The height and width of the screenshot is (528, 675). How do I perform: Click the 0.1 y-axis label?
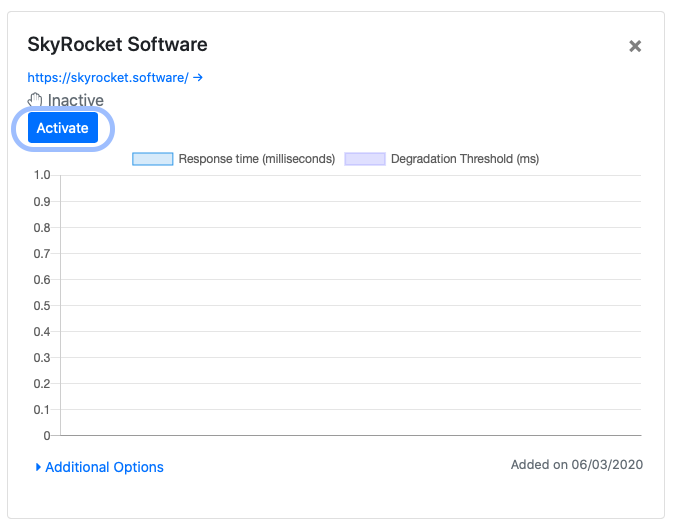(x=42, y=410)
